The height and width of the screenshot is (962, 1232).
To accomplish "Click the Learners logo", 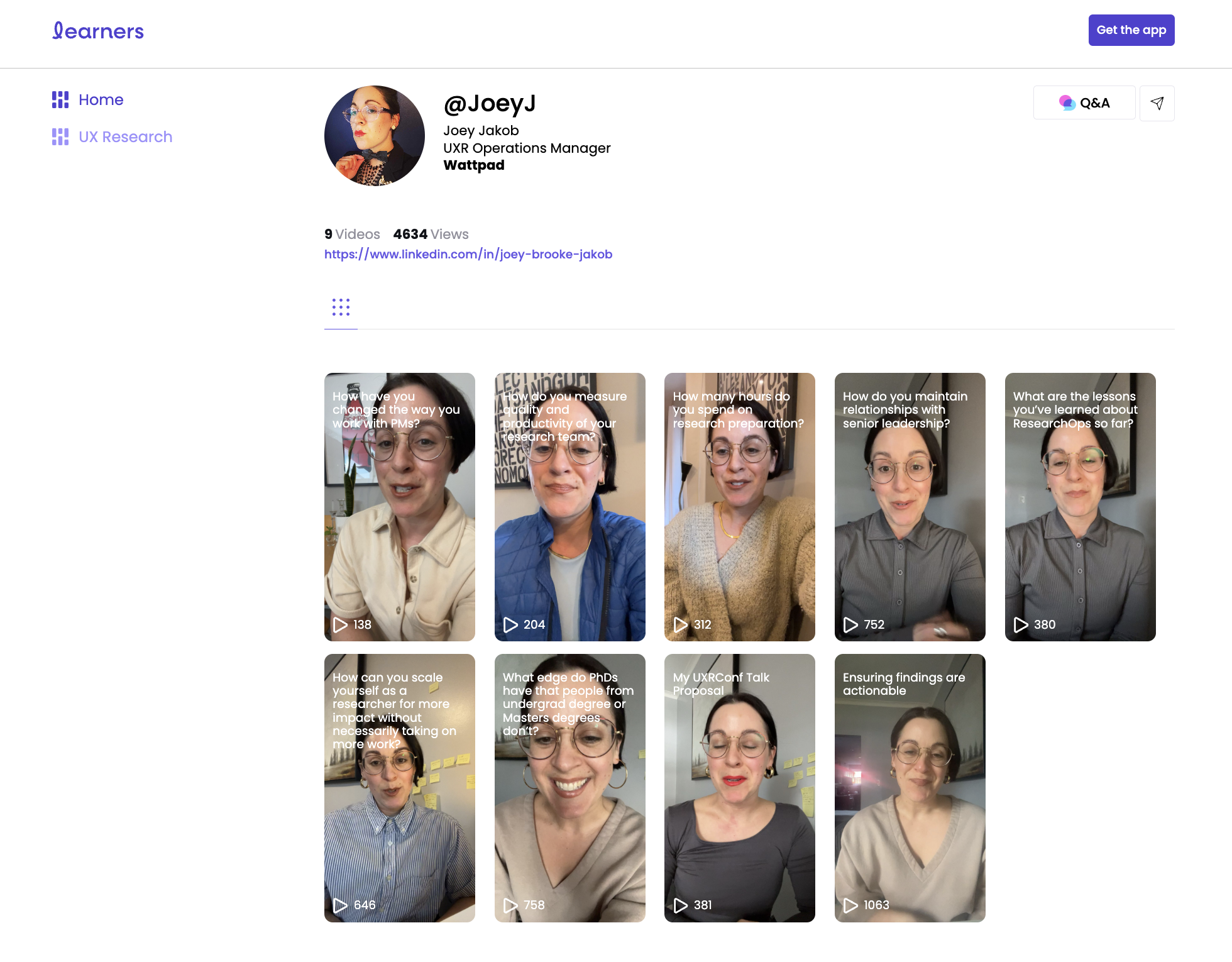I will [x=98, y=31].
